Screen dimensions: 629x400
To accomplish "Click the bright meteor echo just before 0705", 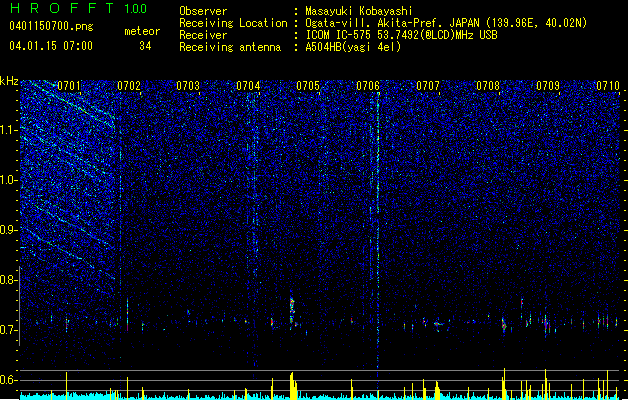I will click(x=292, y=312).
